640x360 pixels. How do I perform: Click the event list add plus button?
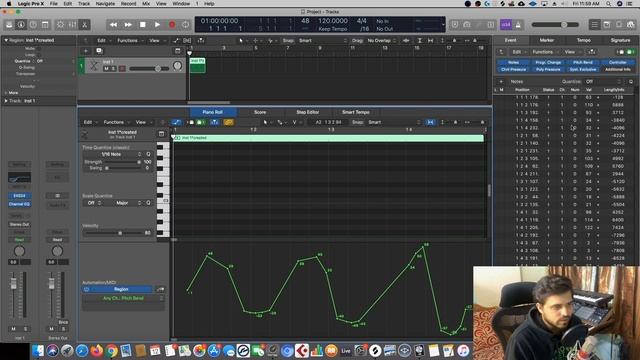coord(501,82)
